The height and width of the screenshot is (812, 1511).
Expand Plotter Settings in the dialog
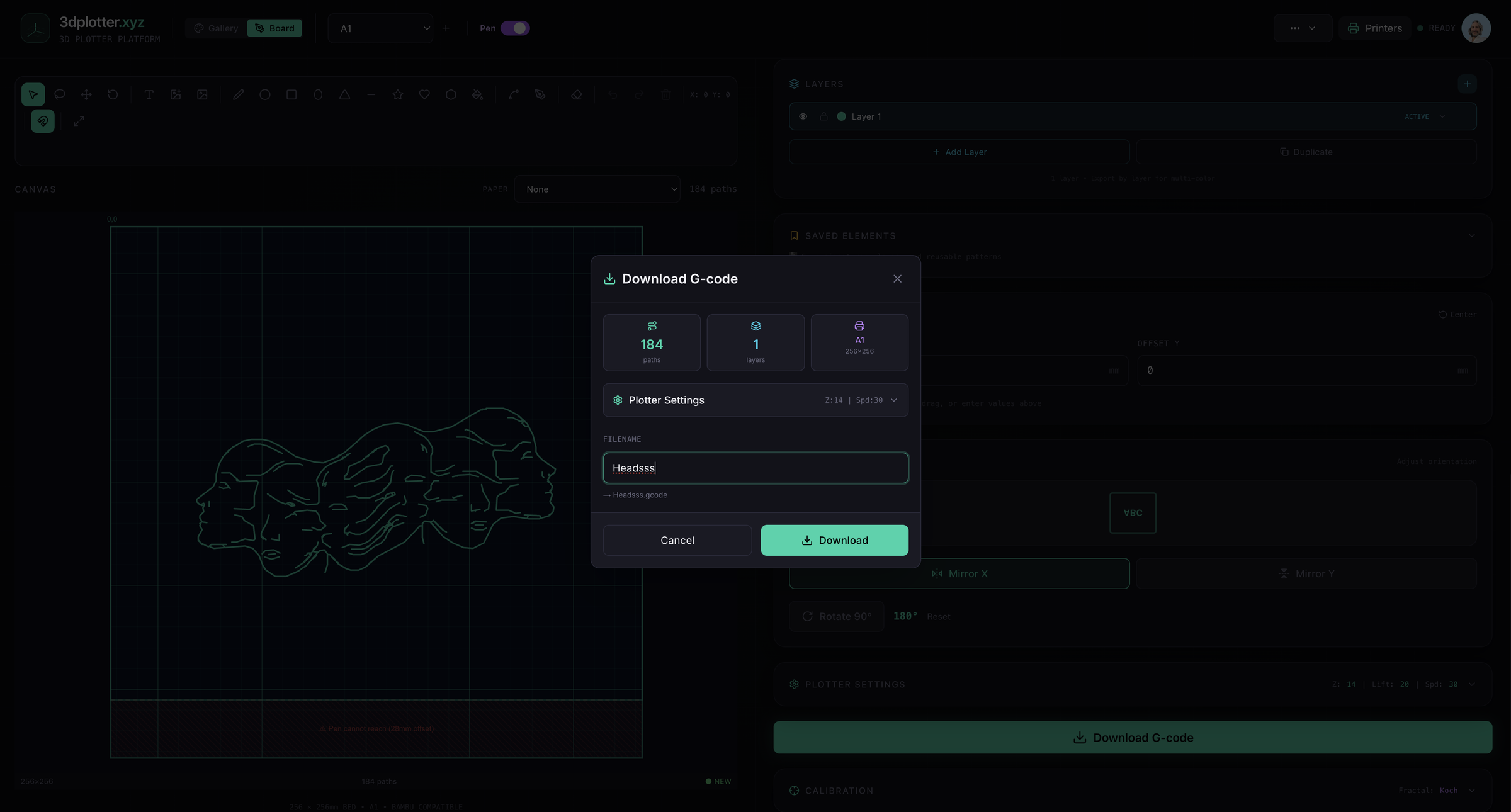coord(756,400)
